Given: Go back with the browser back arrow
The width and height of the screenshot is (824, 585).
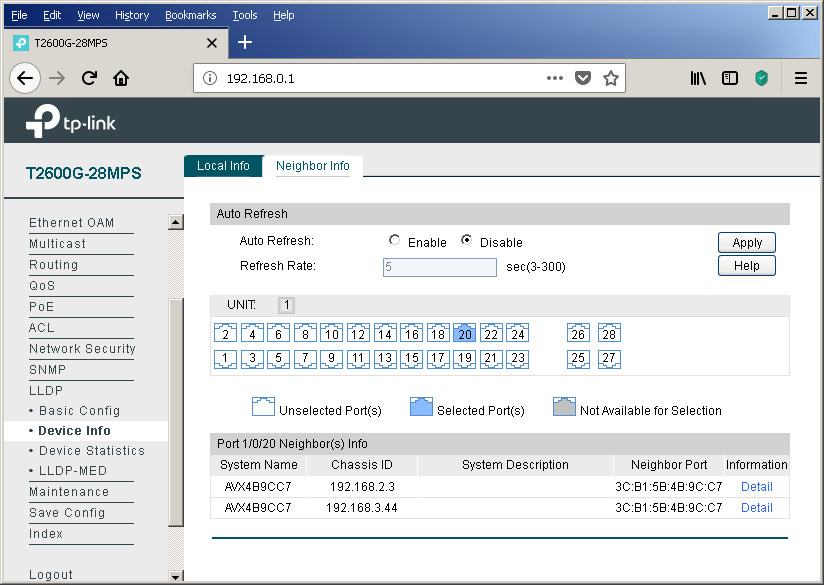Looking at the screenshot, I should tap(25, 78).
